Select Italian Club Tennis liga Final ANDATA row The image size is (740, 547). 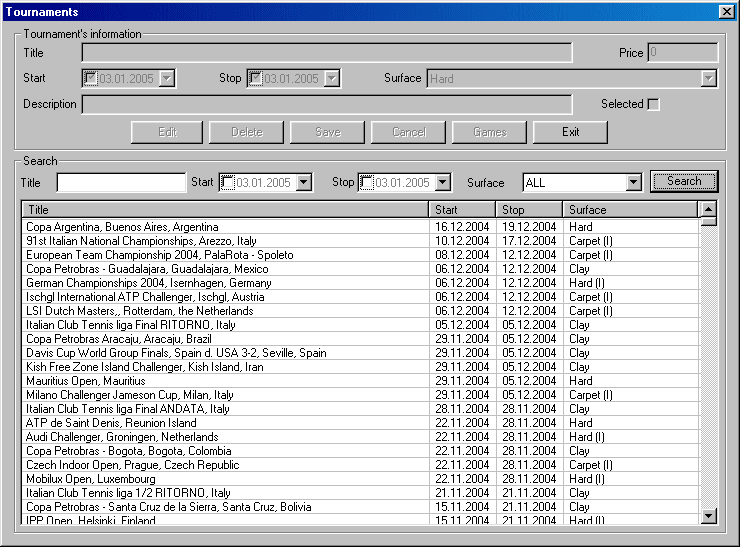(360, 409)
